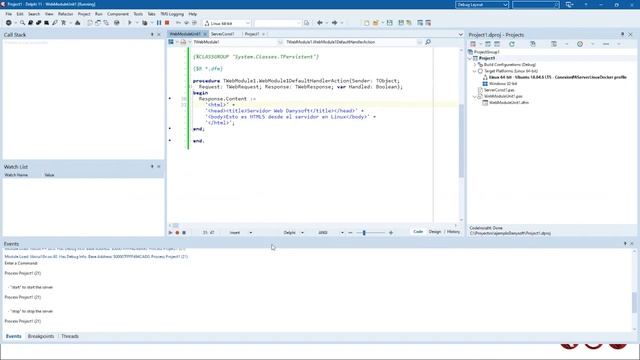Close the WebModuleUnit1 editor tab
This screenshot has height=360, width=640.
click(205, 34)
